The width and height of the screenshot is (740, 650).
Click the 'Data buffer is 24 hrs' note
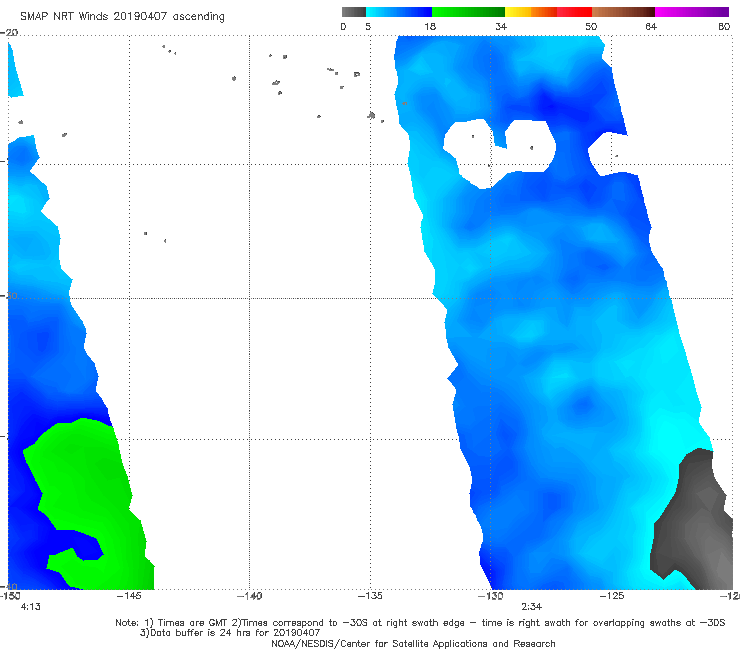point(230,633)
